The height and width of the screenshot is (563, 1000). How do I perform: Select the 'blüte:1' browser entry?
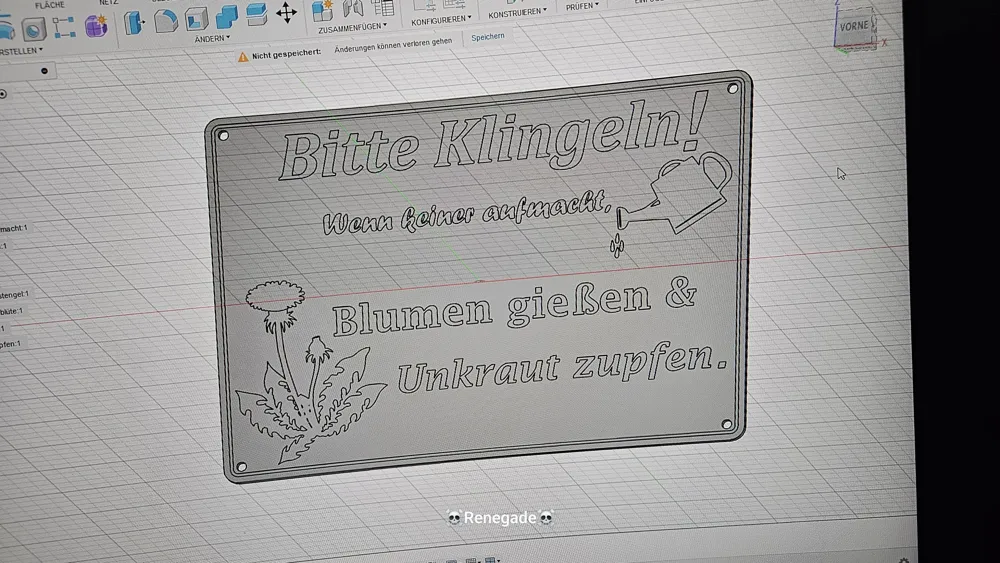(x=11, y=311)
